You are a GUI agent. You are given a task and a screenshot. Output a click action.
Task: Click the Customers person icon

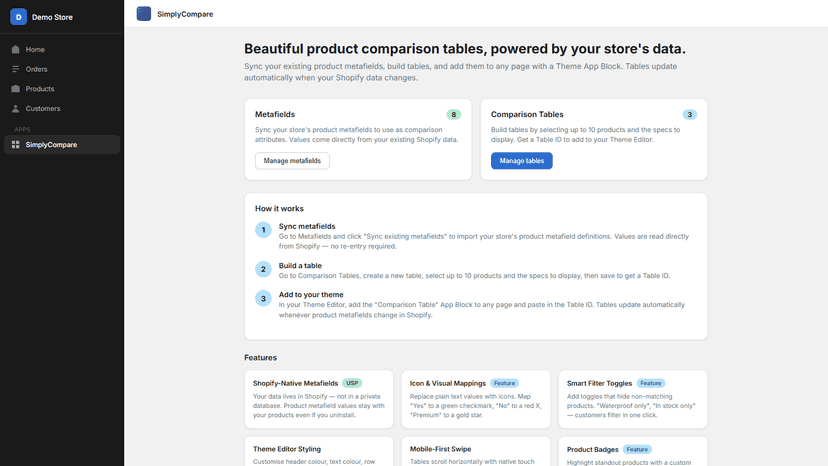[15, 108]
